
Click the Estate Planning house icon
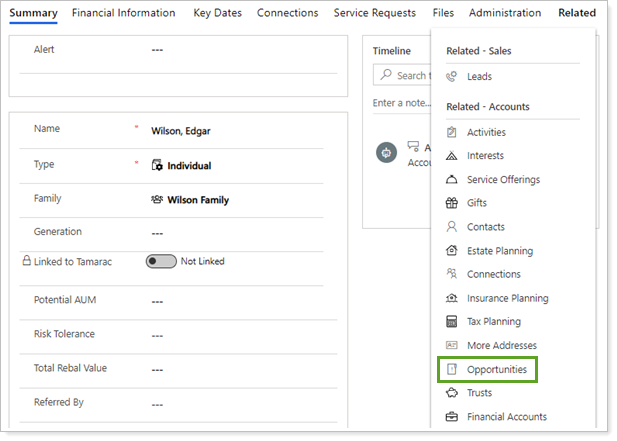(x=451, y=251)
